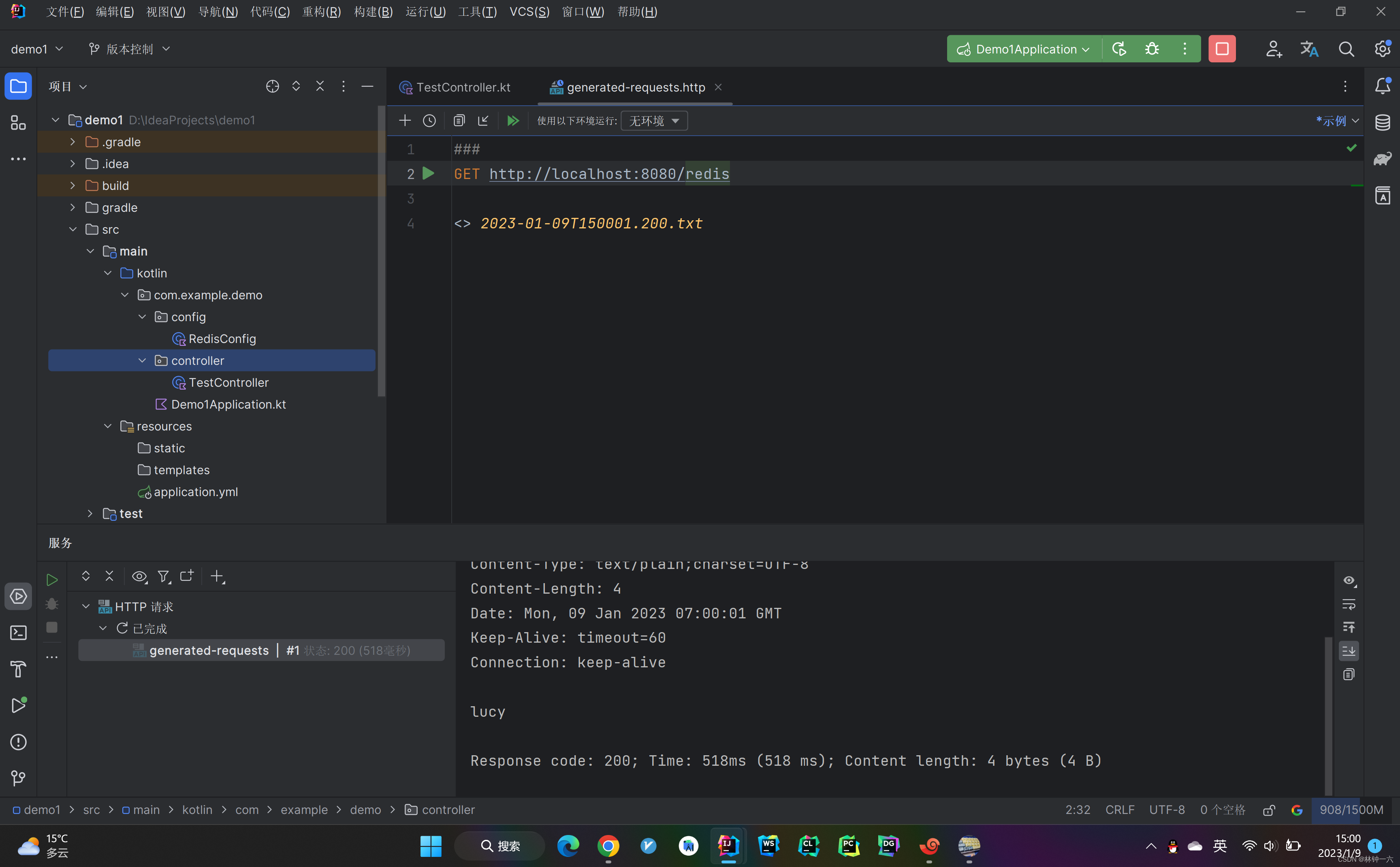1400x867 pixels.
Task: Open notifications via the bell icon
Action: [1382, 86]
